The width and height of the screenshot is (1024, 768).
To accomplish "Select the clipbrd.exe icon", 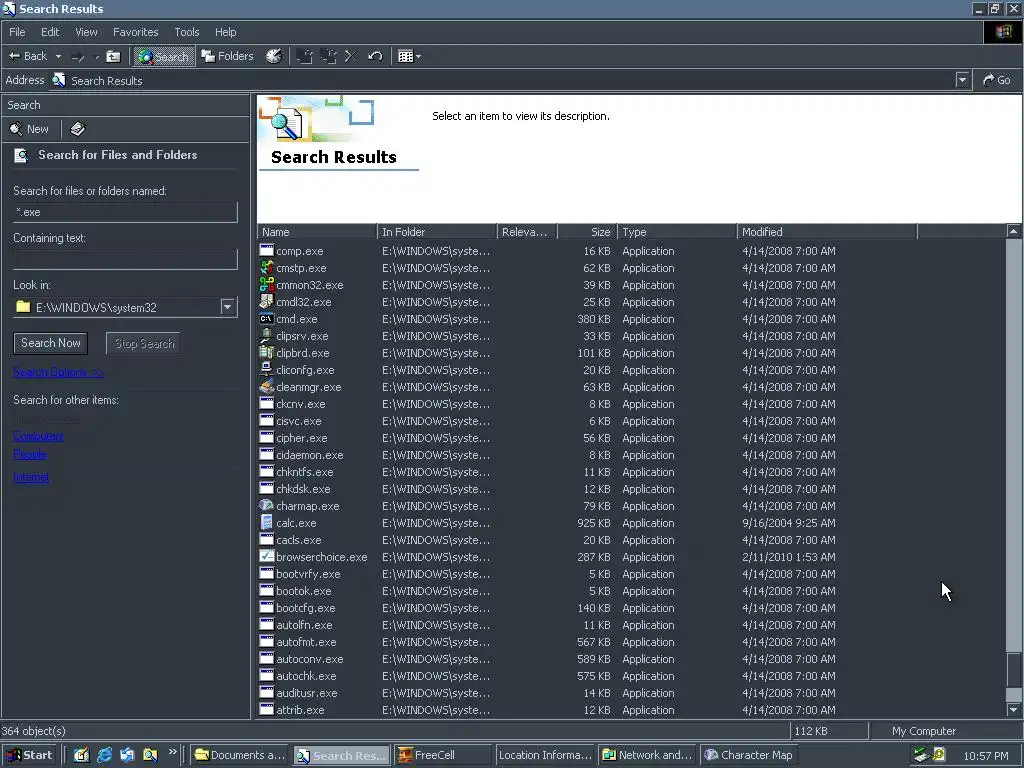I will [266, 353].
